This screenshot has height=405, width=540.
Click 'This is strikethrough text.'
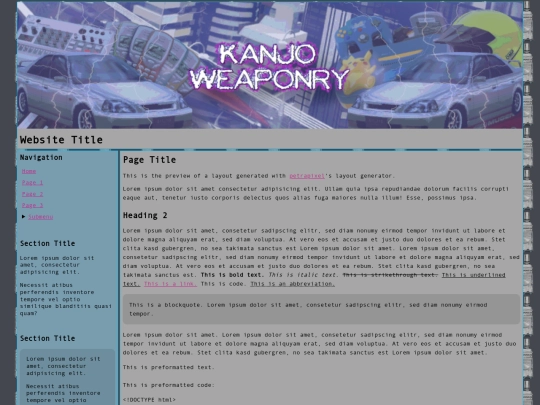[390, 275]
